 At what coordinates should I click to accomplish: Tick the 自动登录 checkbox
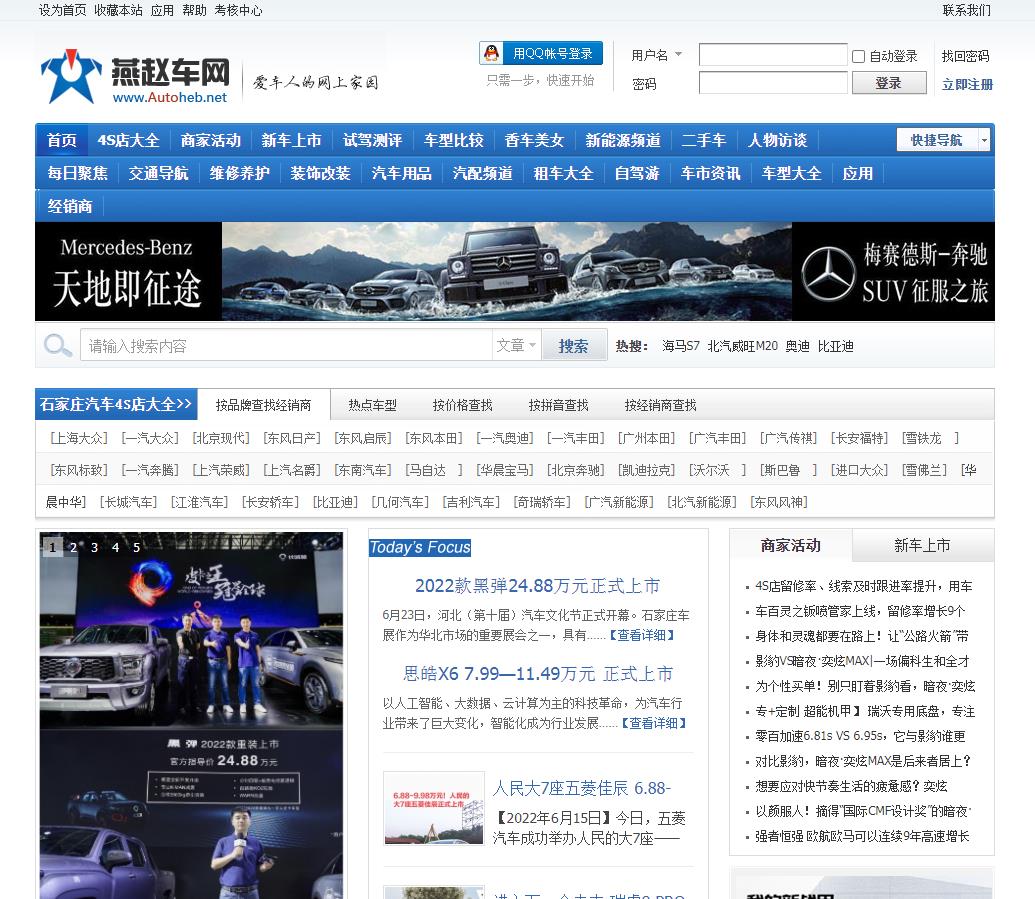click(858, 57)
